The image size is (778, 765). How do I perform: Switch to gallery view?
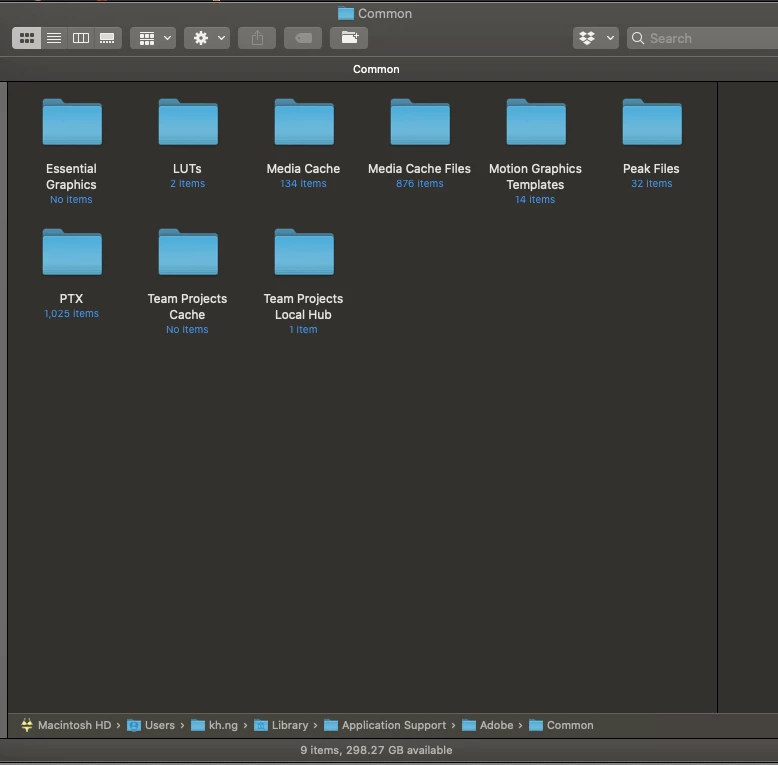[108, 38]
